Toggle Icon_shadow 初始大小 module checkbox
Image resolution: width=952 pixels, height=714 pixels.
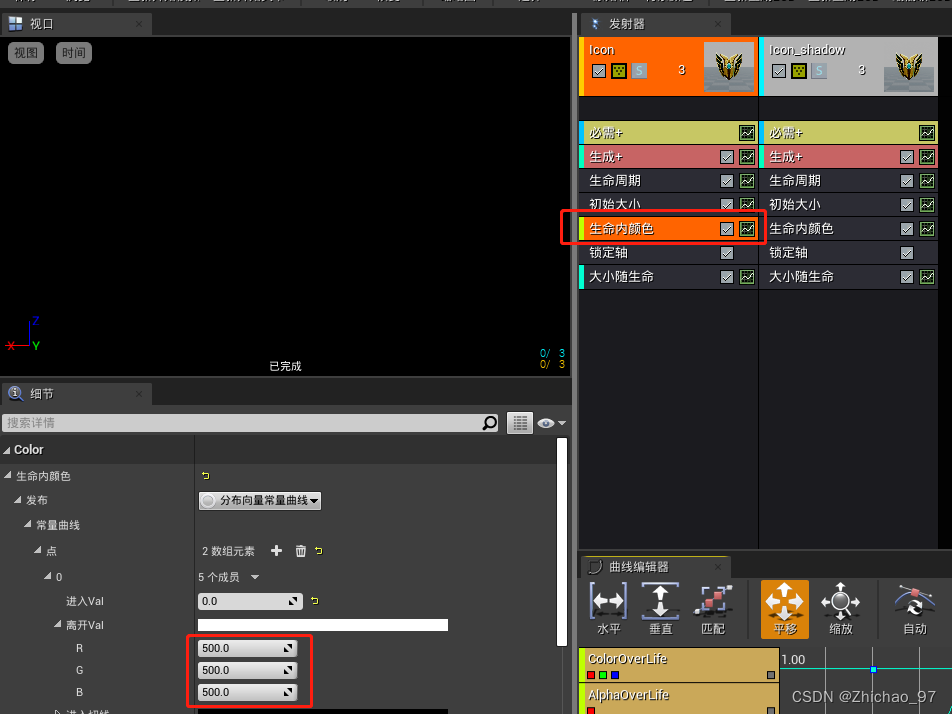coord(906,205)
